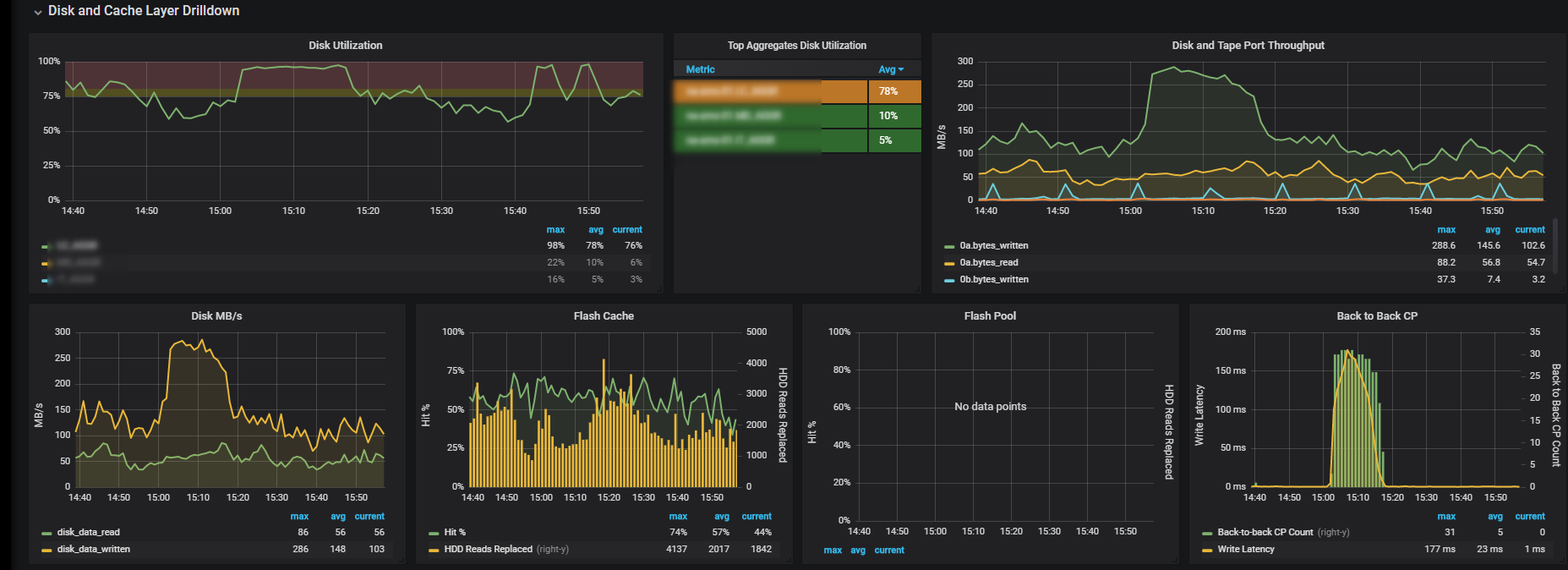
Task: Click the orange 78% cell in the table
Action: click(x=893, y=91)
